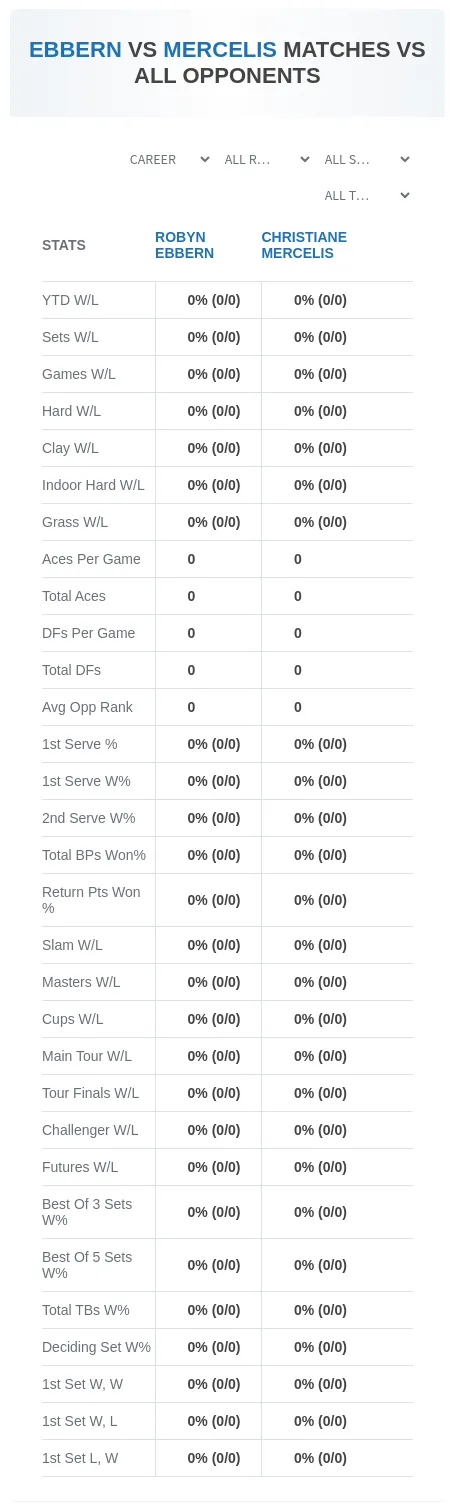The width and height of the screenshot is (455, 1512).
Task: Click the Grass W/L stat label
Action: [x=75, y=522]
